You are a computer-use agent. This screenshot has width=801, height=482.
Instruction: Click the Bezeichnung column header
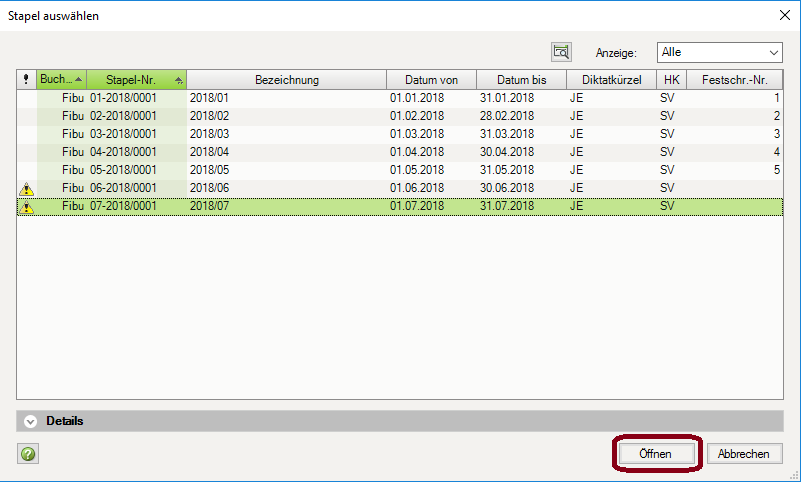coord(286,80)
